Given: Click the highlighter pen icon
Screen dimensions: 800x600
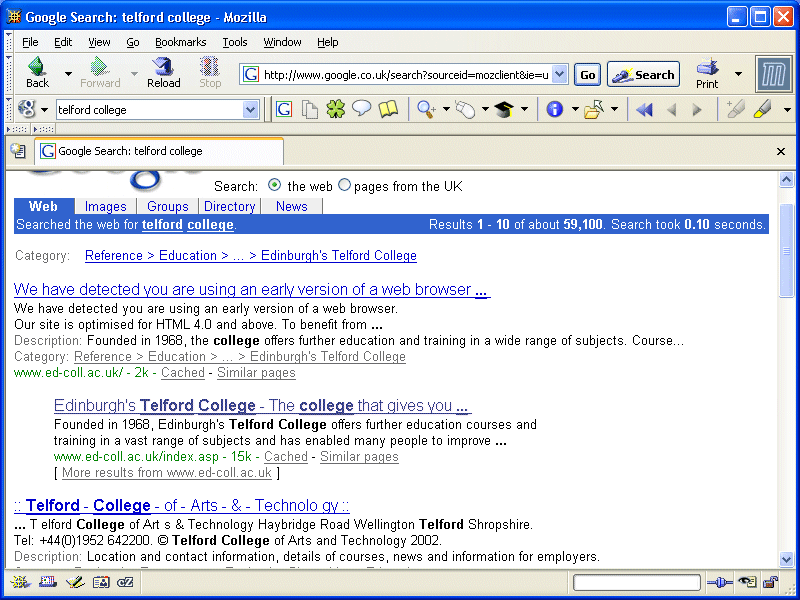Looking at the screenshot, I should [x=762, y=109].
